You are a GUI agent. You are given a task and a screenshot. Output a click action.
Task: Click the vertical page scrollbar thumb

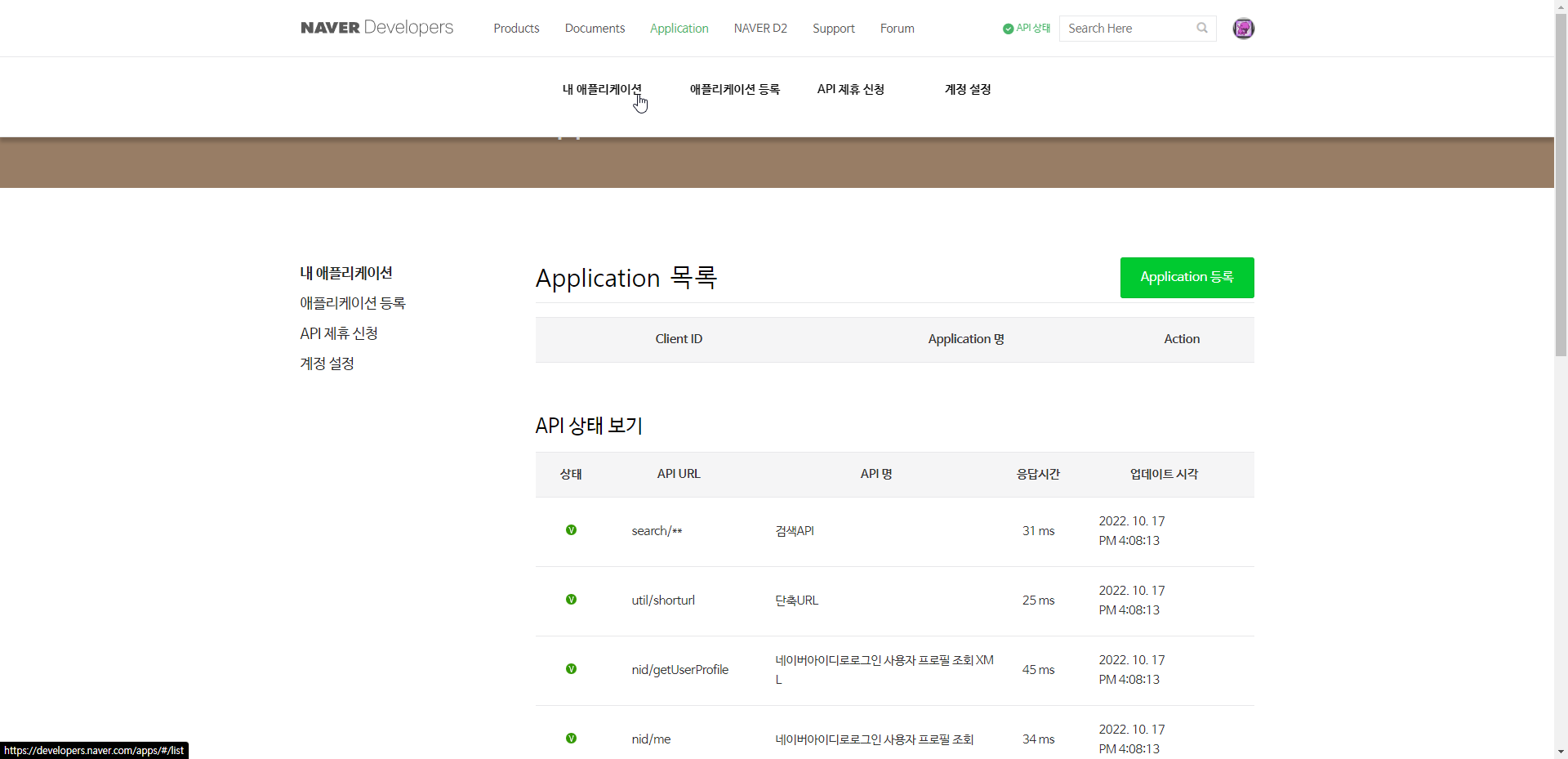(x=1561, y=185)
